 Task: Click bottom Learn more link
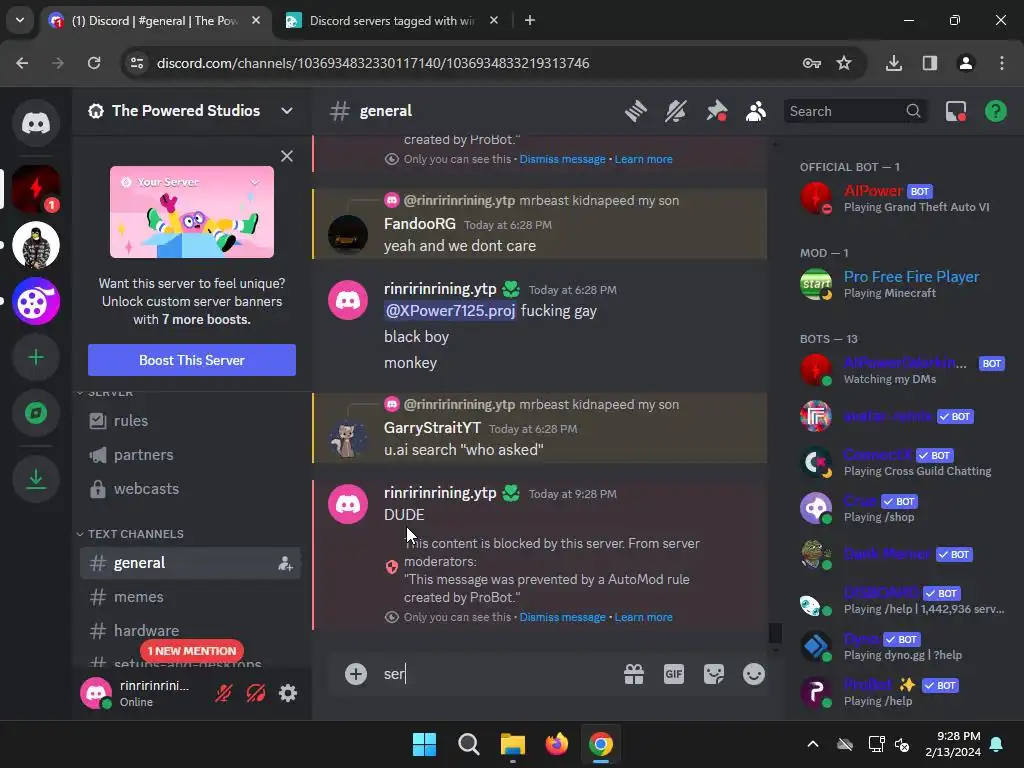[x=643, y=617]
